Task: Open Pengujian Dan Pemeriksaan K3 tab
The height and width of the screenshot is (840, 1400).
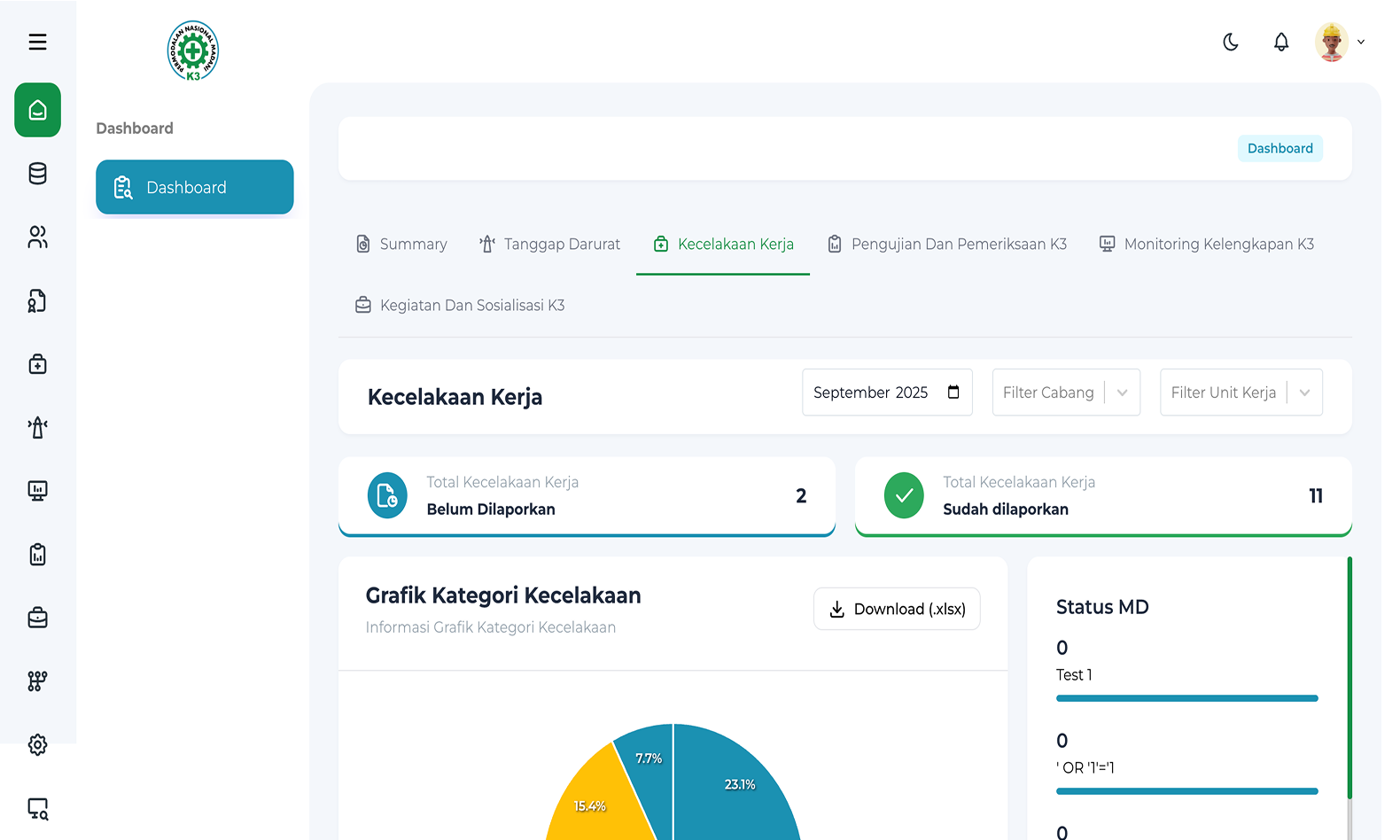Action: pos(946,245)
